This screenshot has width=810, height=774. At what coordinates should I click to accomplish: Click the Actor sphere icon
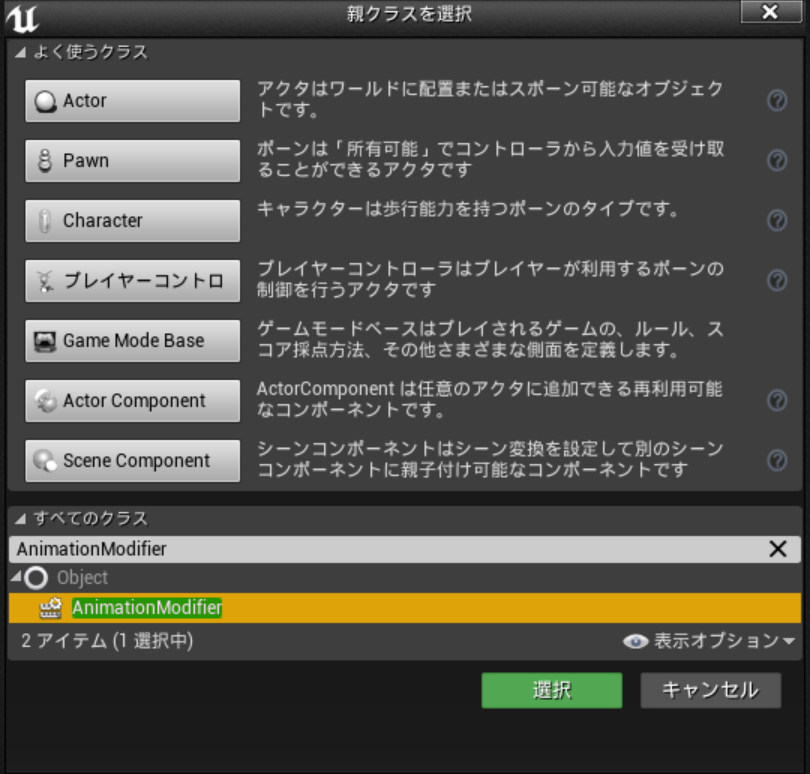45,101
